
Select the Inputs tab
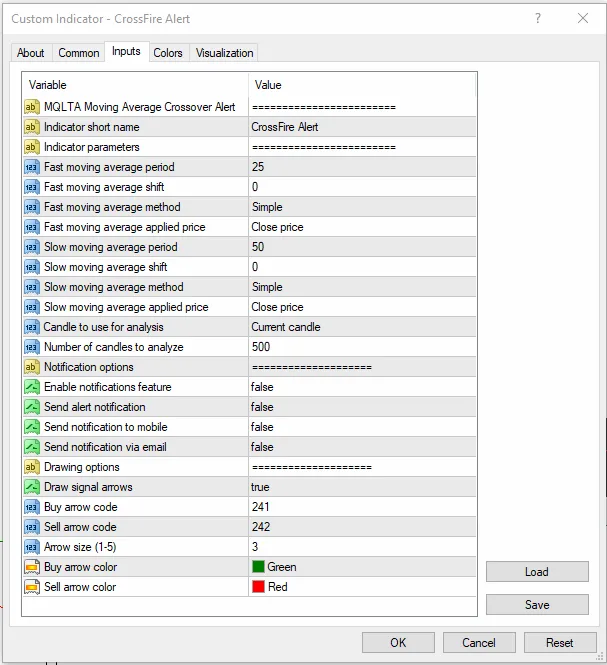(126, 51)
